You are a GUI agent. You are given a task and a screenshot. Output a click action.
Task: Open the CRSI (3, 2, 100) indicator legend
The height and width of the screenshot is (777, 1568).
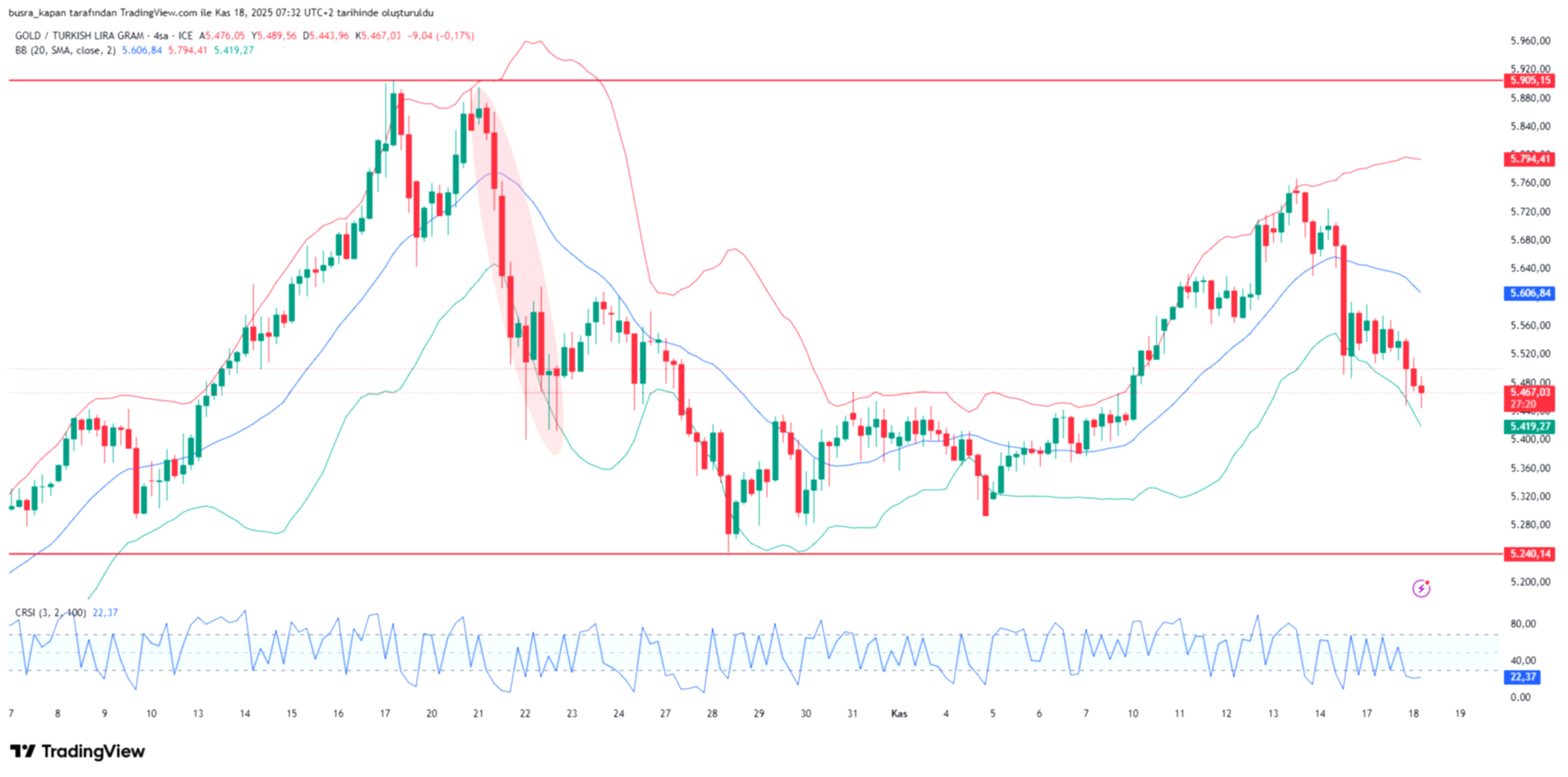50,613
